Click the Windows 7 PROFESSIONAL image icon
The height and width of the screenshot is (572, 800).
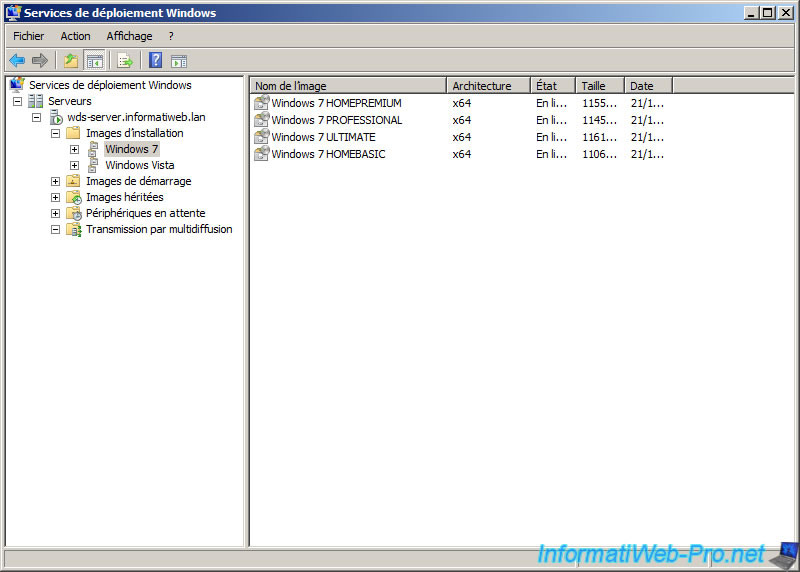click(262, 119)
